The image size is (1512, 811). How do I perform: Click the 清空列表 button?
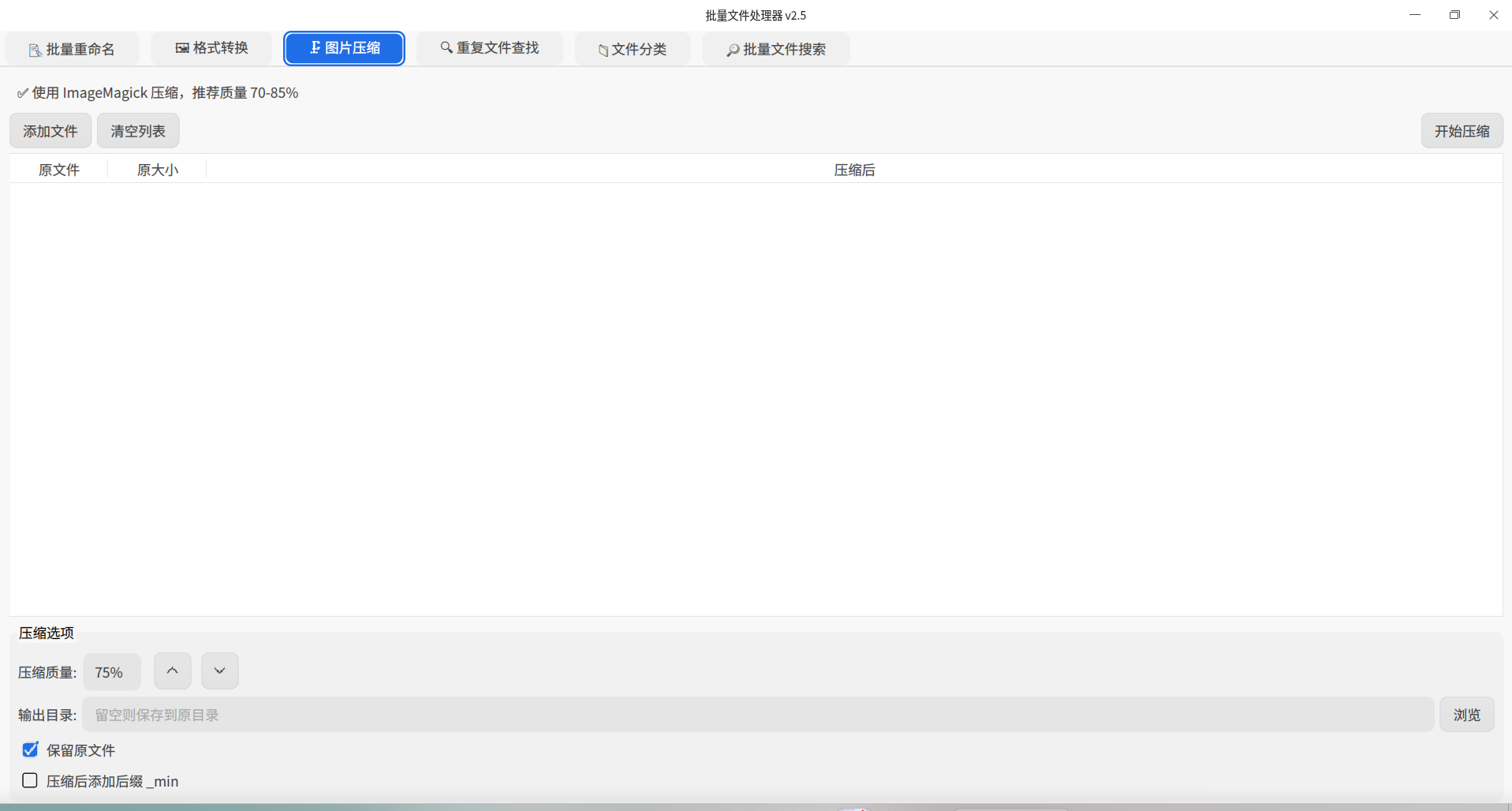pyautogui.click(x=138, y=131)
